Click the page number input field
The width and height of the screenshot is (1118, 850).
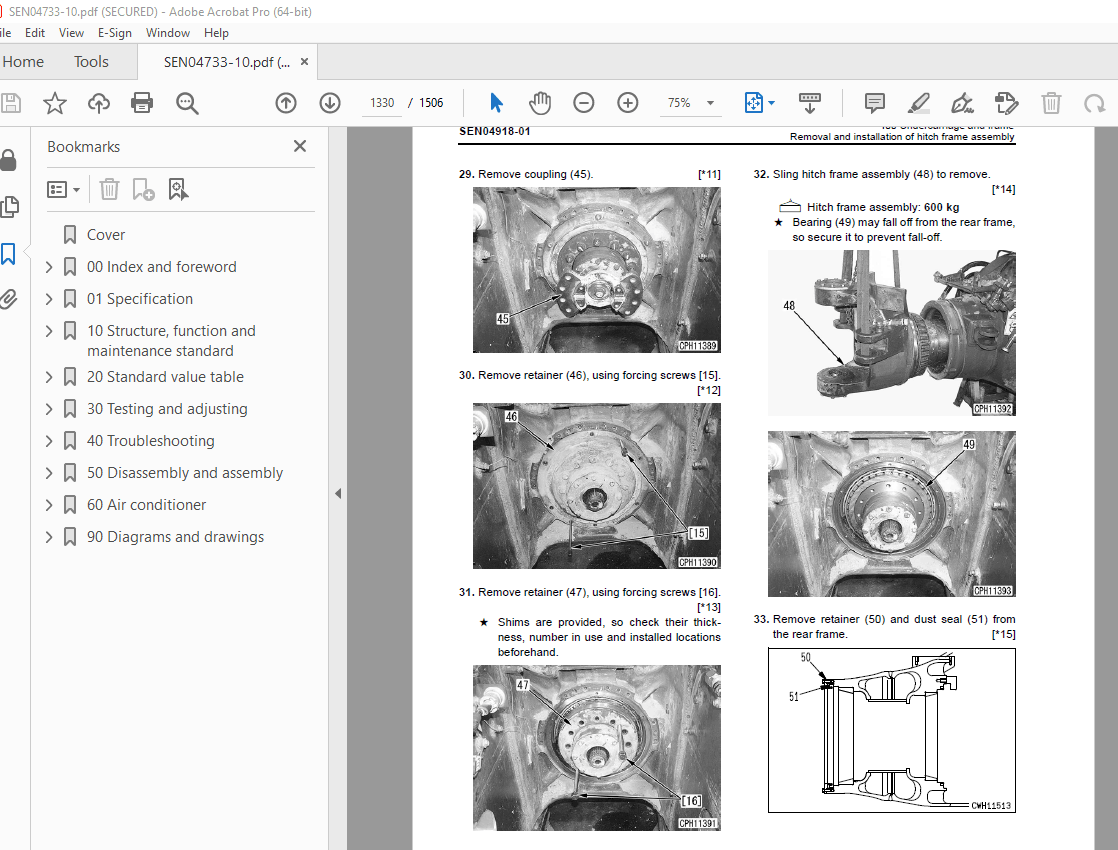381,102
